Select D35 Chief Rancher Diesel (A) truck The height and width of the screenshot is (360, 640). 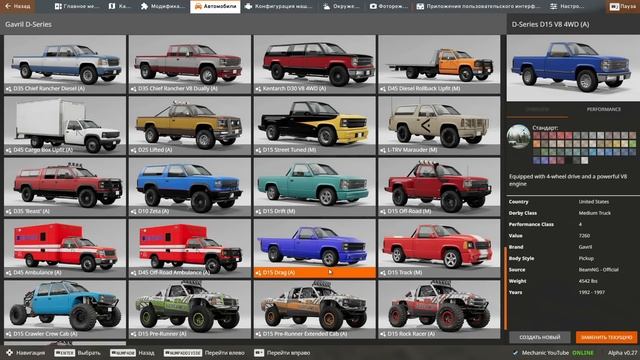click(x=65, y=64)
